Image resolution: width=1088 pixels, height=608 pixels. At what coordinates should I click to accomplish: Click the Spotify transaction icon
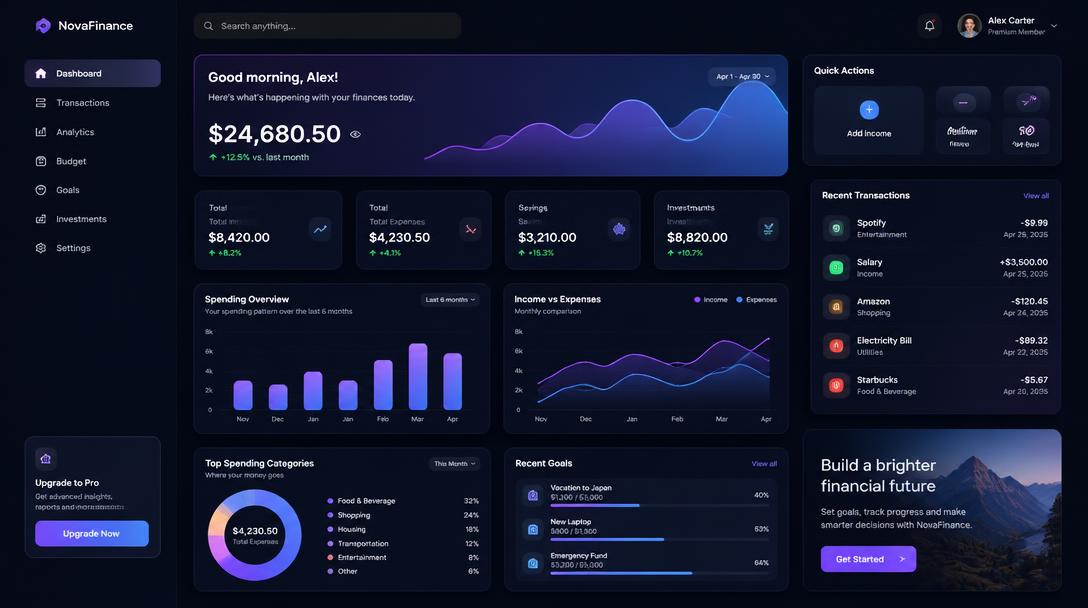point(836,228)
